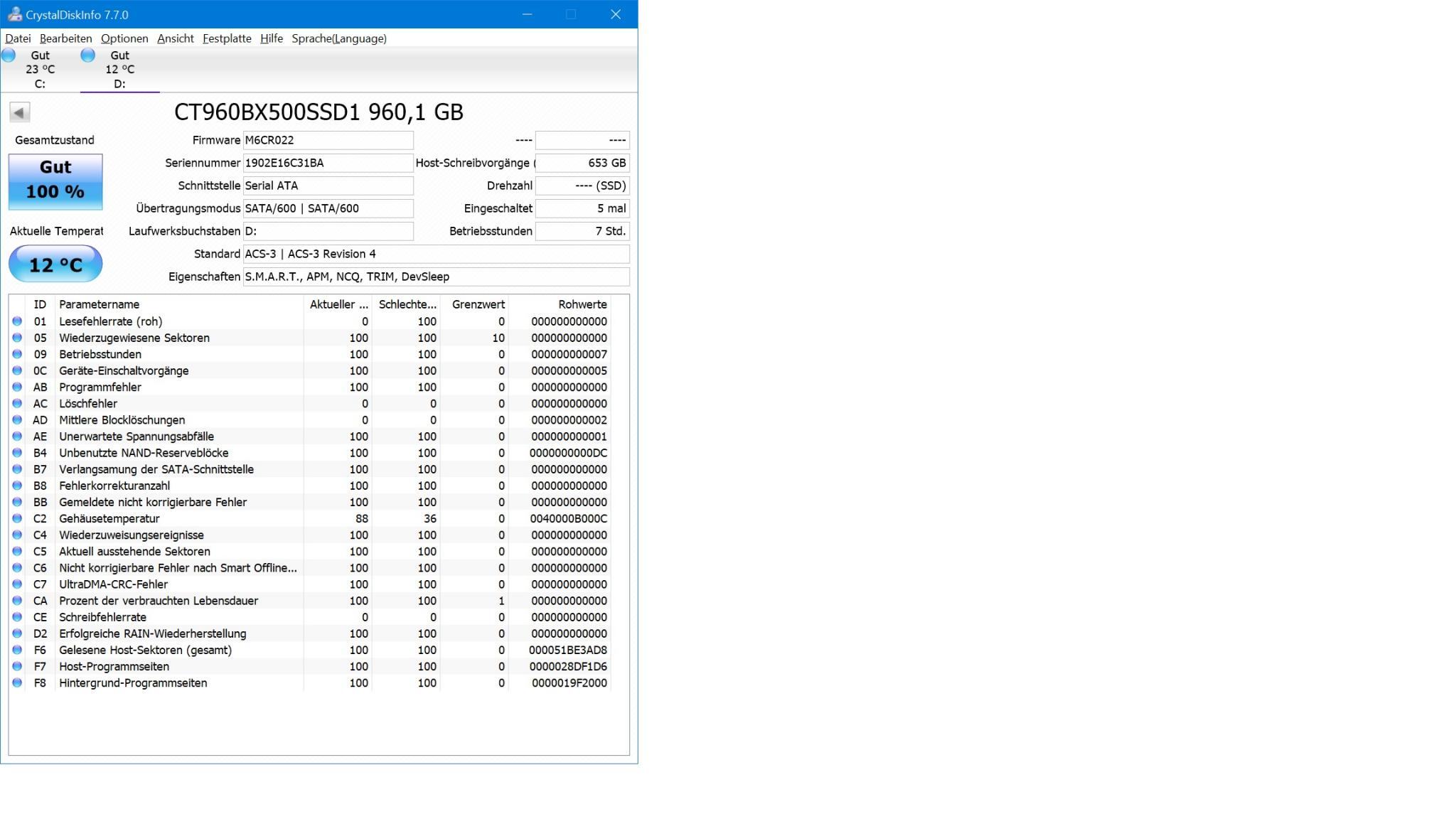
Task: Close the CrystalDiskInfo window
Action: click(616, 14)
